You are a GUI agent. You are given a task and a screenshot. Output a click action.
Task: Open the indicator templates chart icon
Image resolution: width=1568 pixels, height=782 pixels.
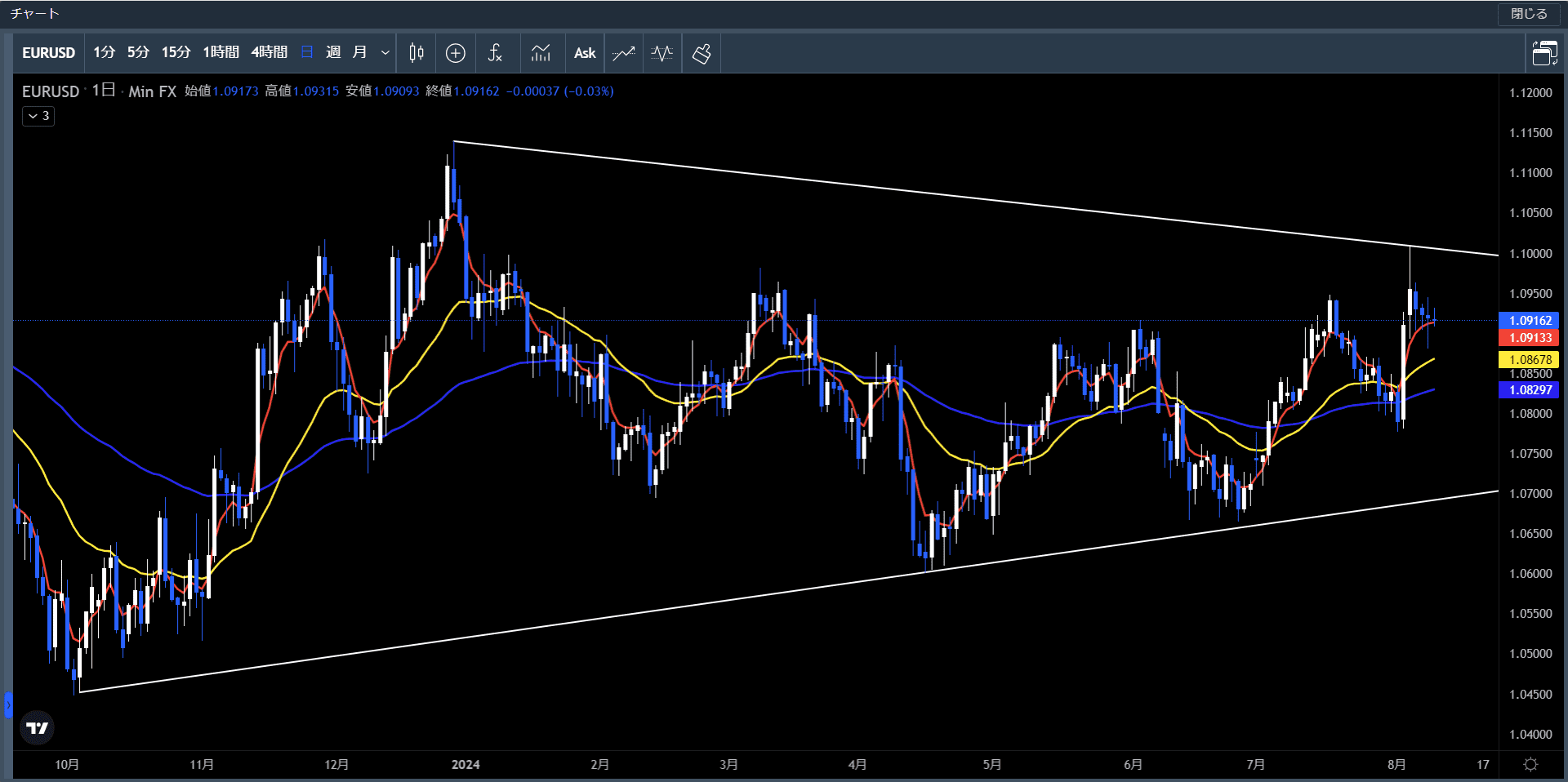pyautogui.click(x=541, y=53)
